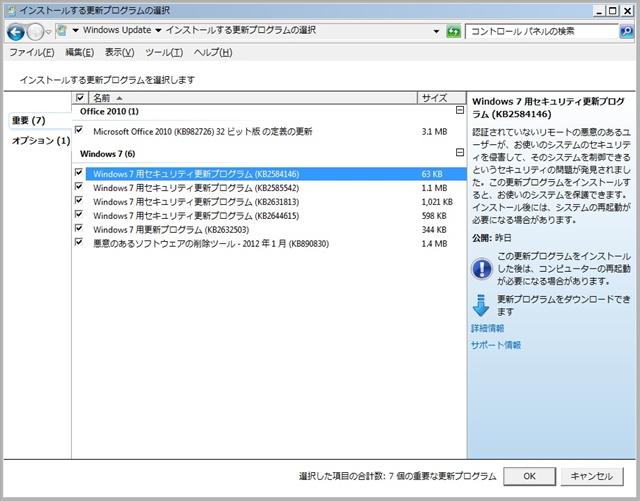Click the search magnifier icon
640x501 pixels.
[x=626, y=31]
